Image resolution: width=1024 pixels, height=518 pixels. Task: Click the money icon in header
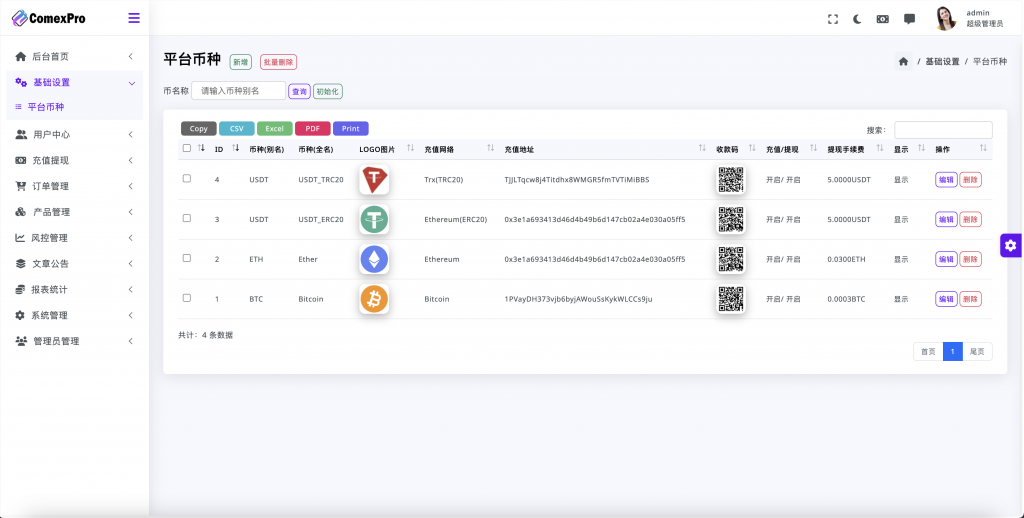pos(883,19)
